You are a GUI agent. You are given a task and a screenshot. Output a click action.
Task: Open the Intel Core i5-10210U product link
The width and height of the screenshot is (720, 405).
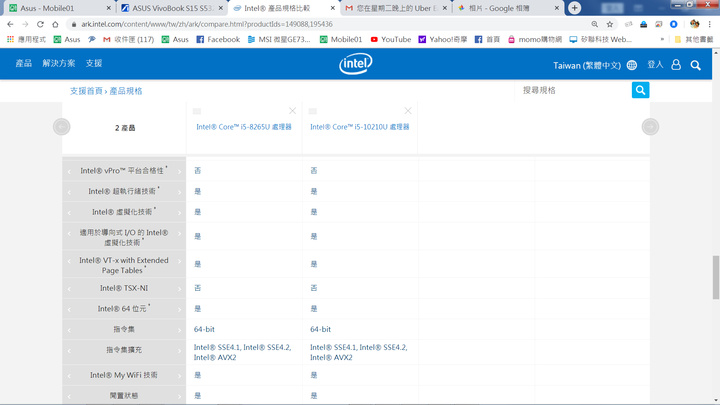coord(360,127)
